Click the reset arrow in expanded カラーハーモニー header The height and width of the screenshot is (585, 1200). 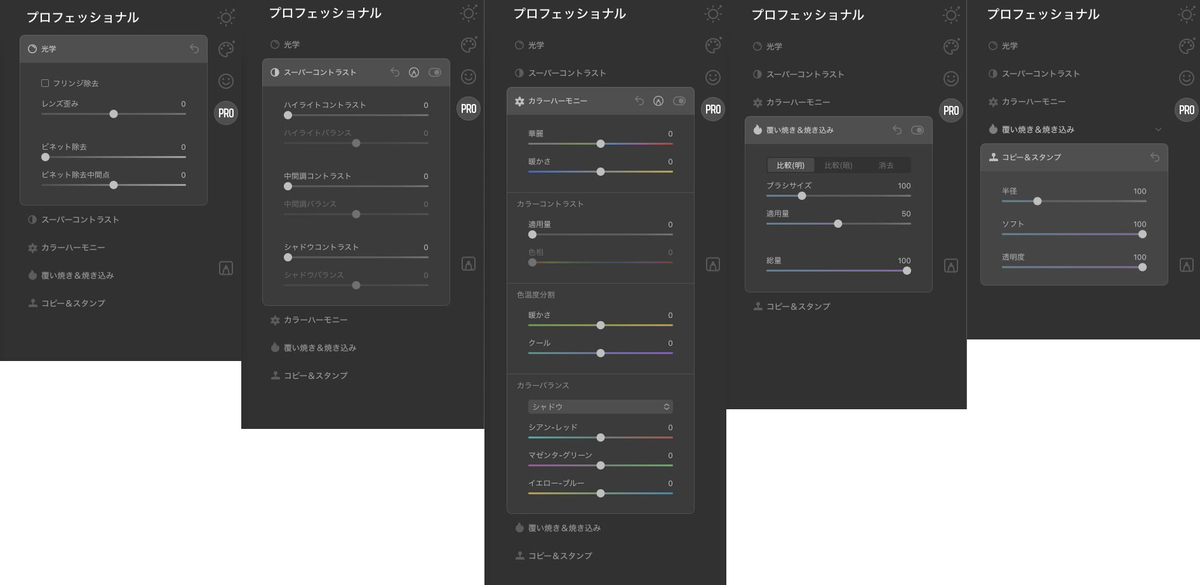pyautogui.click(x=639, y=101)
